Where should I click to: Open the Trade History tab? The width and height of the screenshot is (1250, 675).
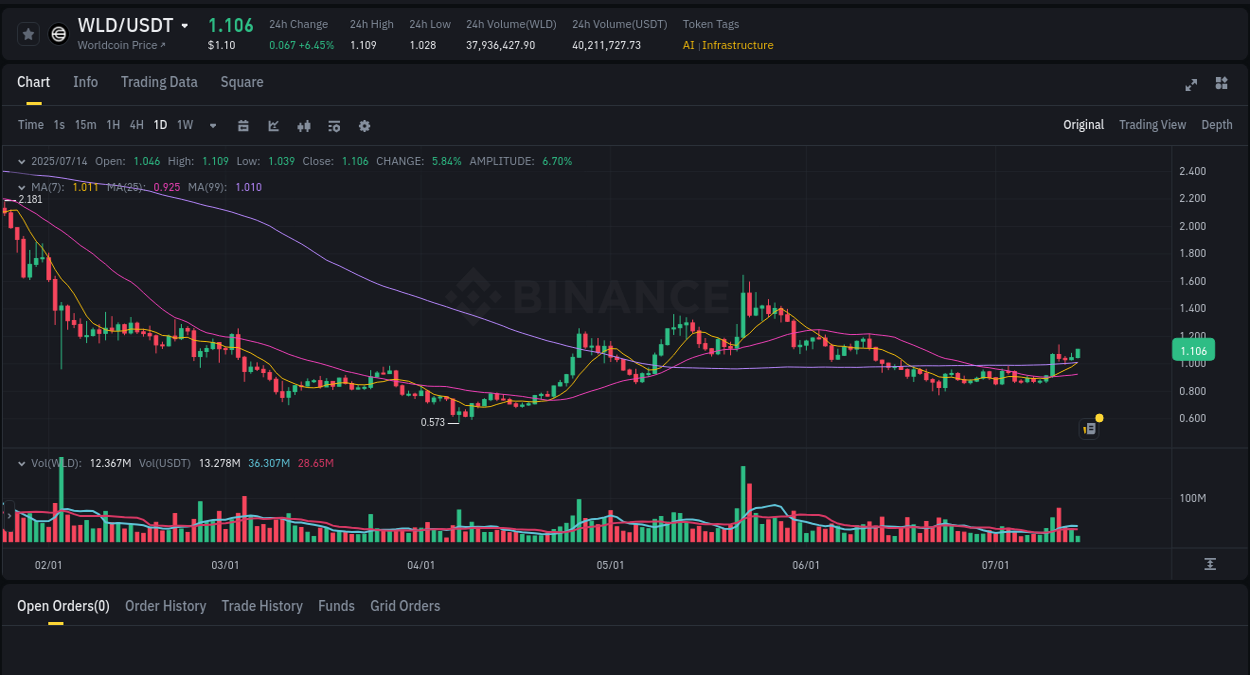(262, 606)
